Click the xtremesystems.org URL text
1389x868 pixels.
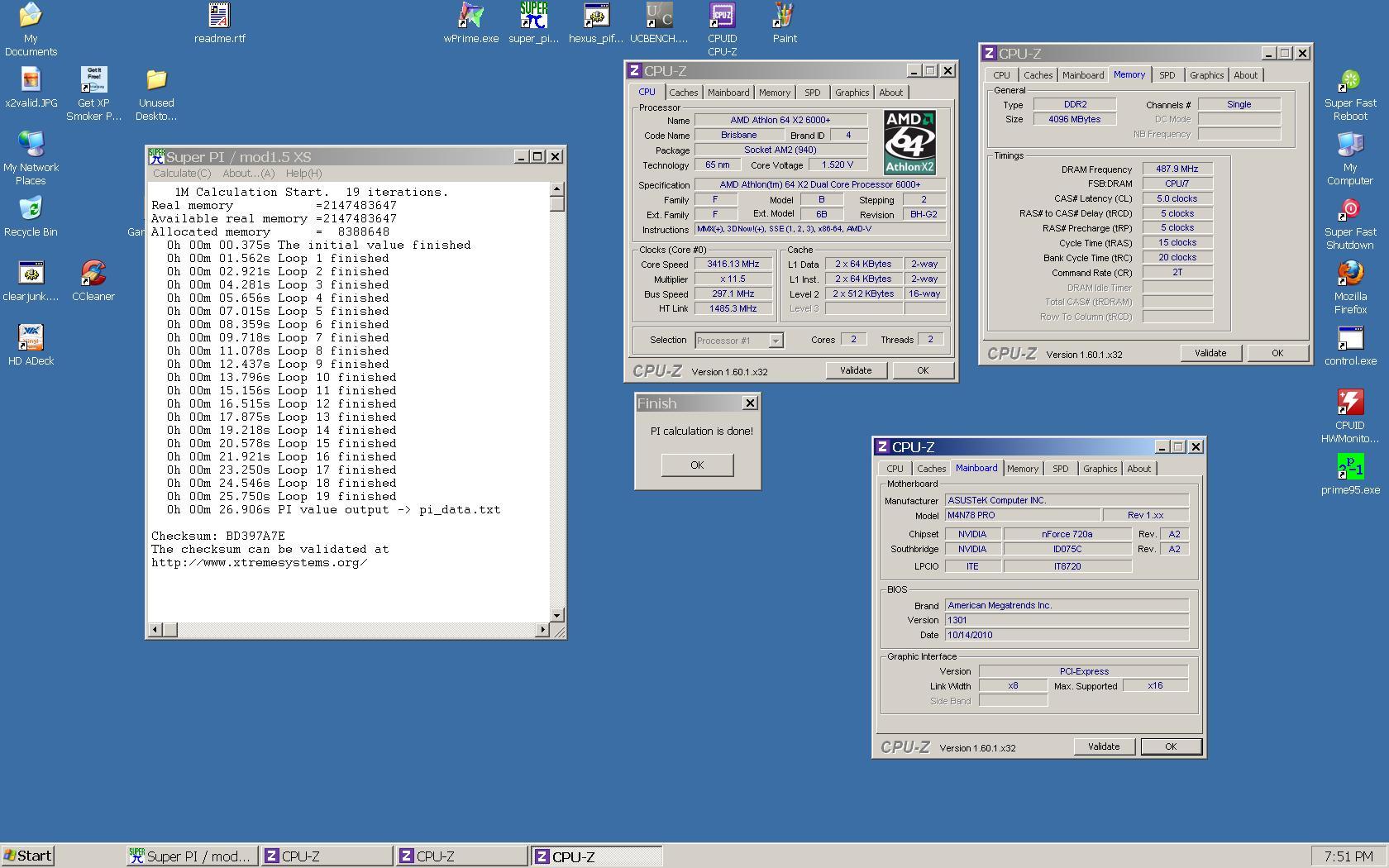point(260,562)
